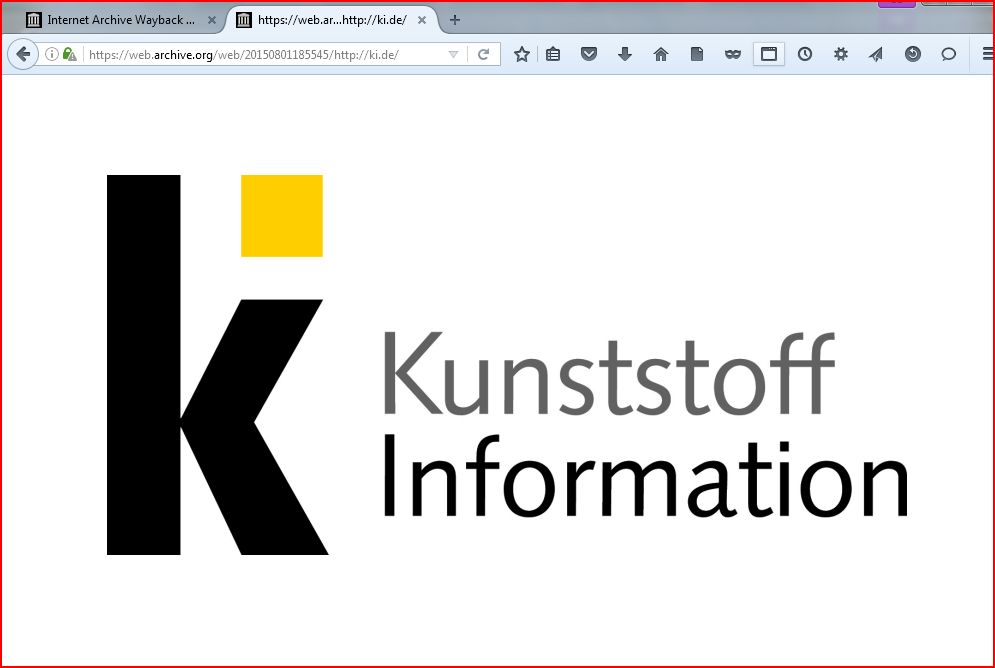995x668 pixels.
Task: Click the page document icon
Action: pyautogui.click(x=697, y=55)
